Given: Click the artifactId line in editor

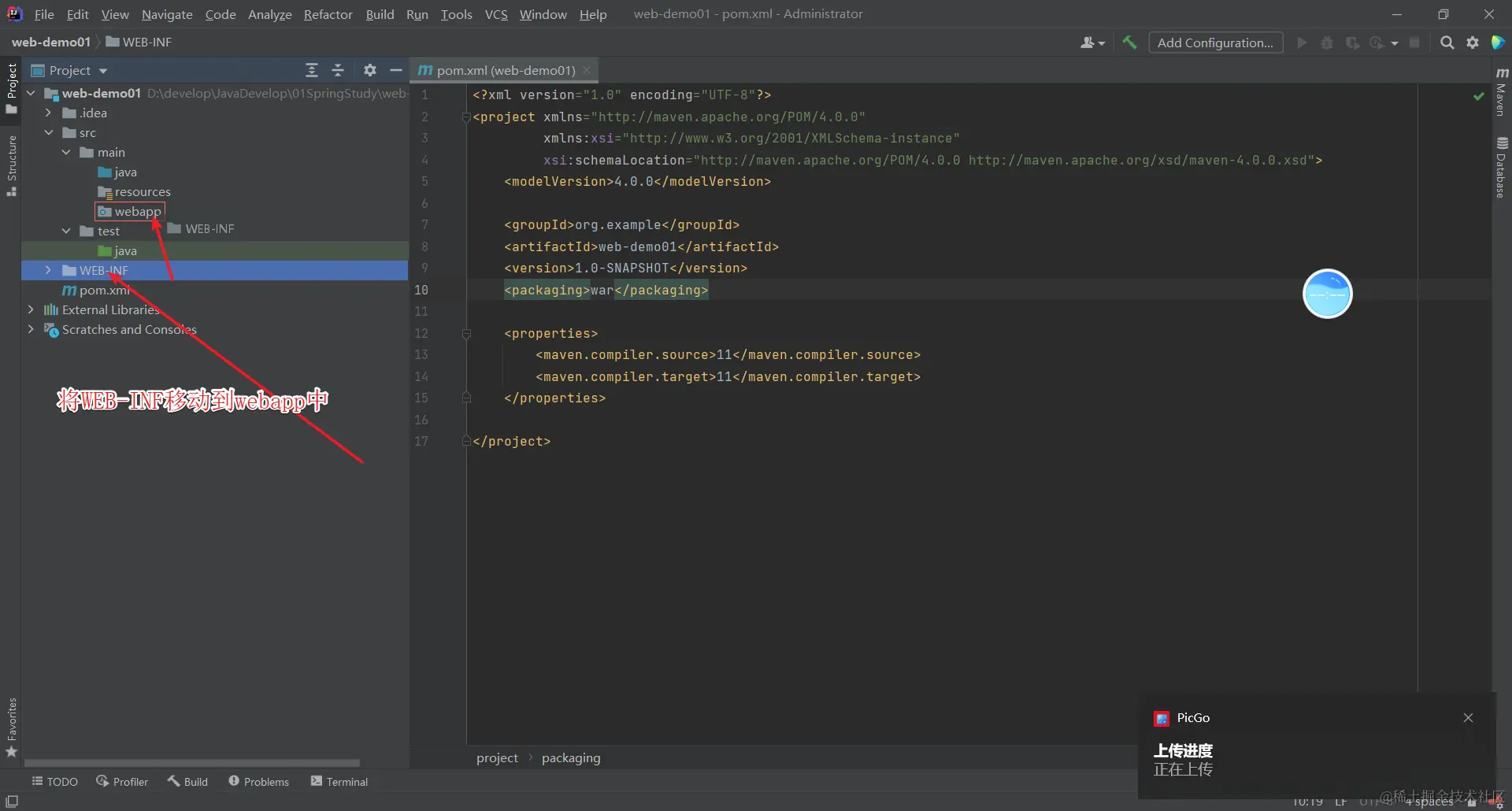Looking at the screenshot, I should (641, 246).
